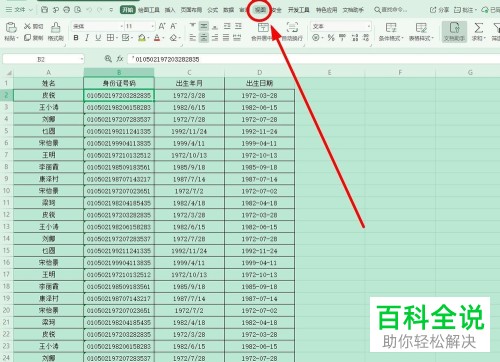Click the Thousands separator style icon
Screen dimensions: 500x362
(x=342, y=38)
